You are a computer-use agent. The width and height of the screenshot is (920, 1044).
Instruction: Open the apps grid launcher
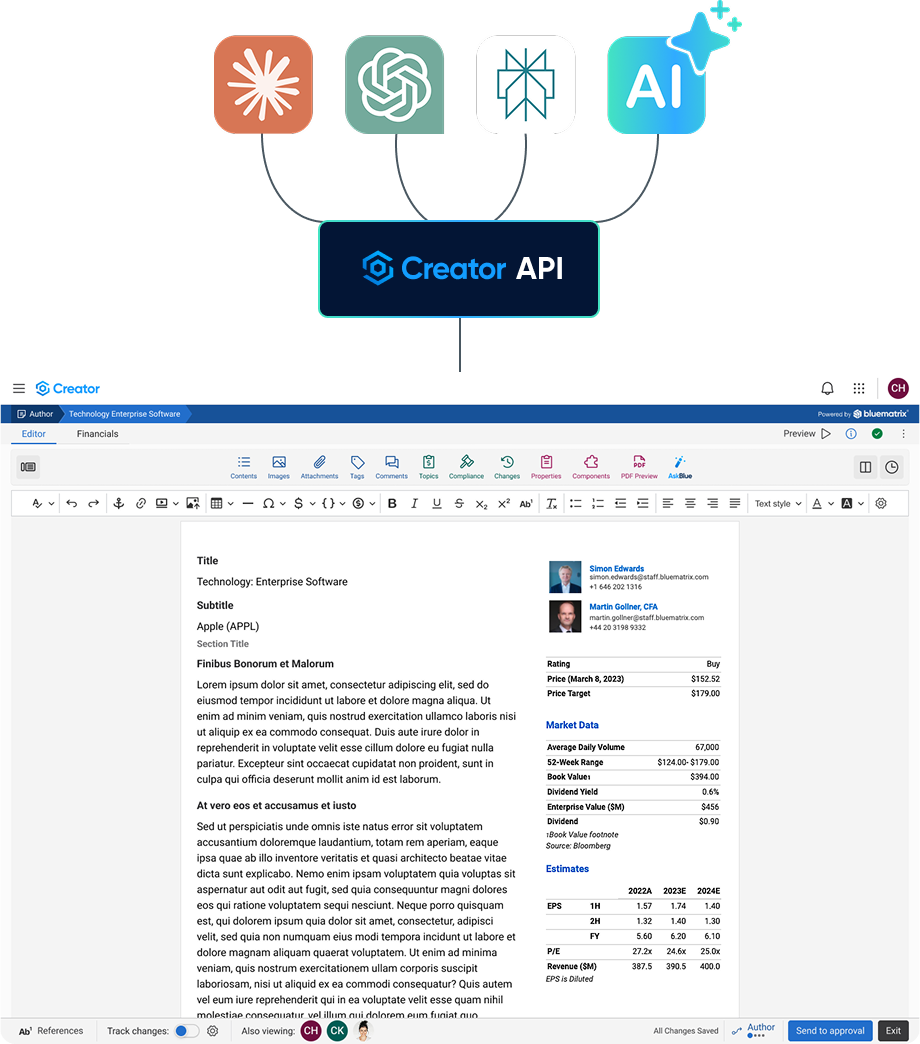[859, 388]
